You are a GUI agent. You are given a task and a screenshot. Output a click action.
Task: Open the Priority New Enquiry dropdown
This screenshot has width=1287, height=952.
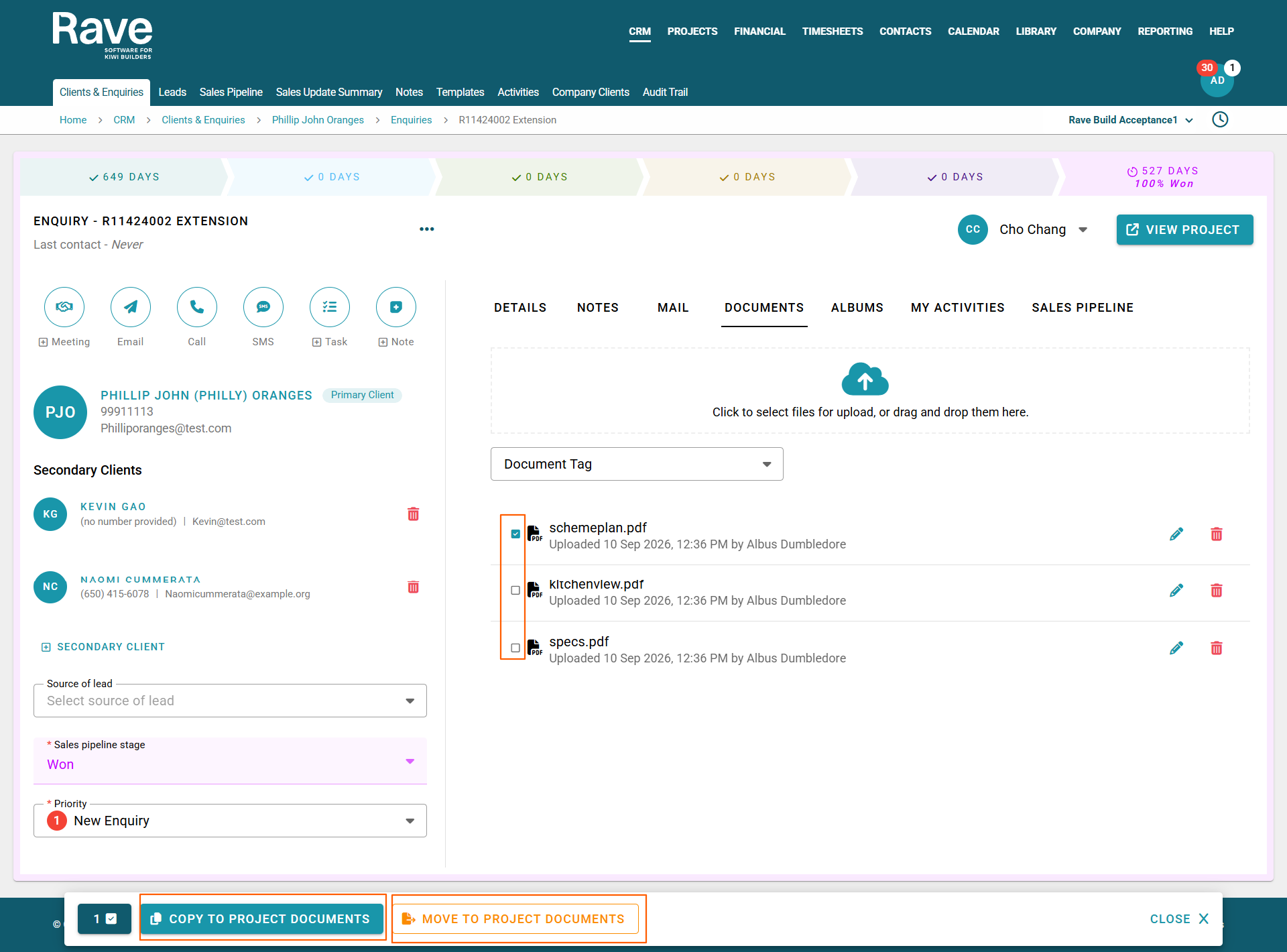(230, 821)
